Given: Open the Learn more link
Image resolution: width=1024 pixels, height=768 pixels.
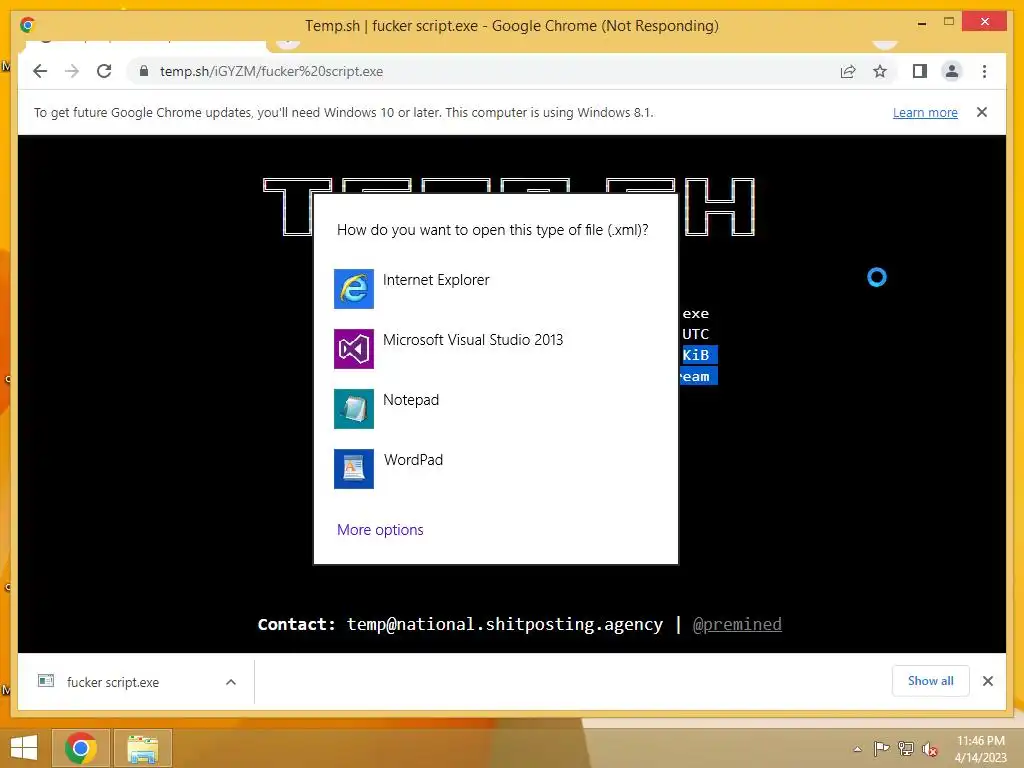Looking at the screenshot, I should tap(925, 112).
